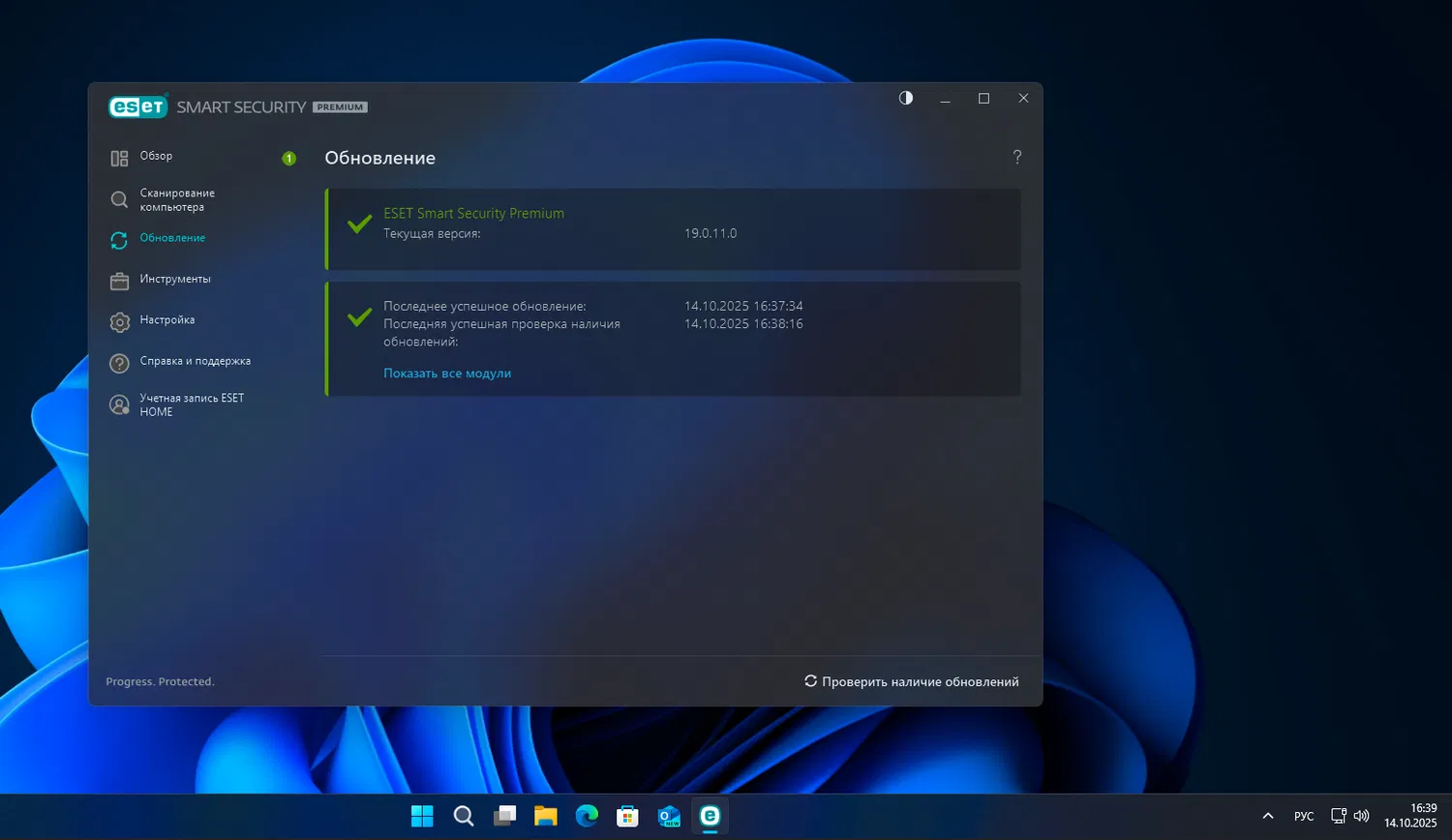
Task: Open help with the question mark icon
Action: tap(1016, 157)
